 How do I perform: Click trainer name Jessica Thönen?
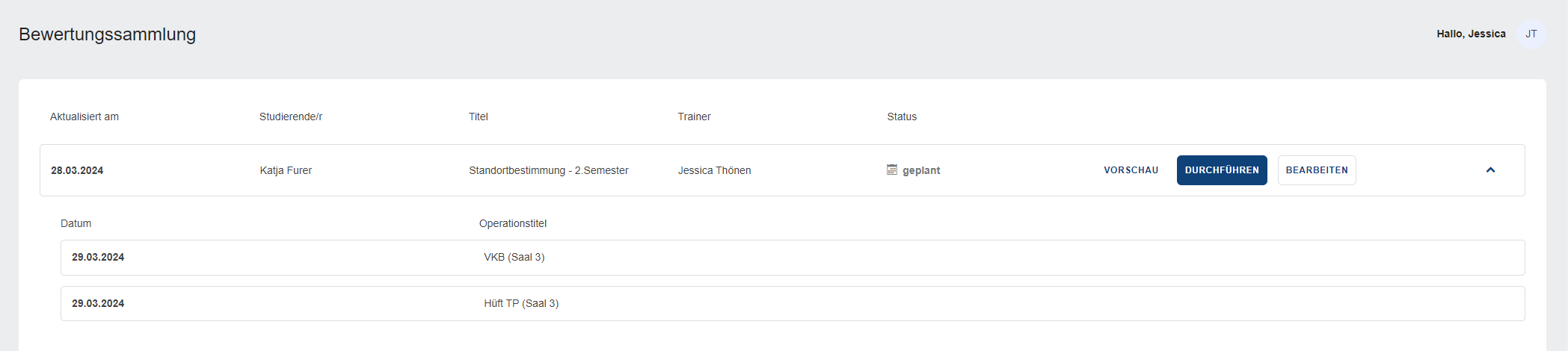[x=714, y=170]
